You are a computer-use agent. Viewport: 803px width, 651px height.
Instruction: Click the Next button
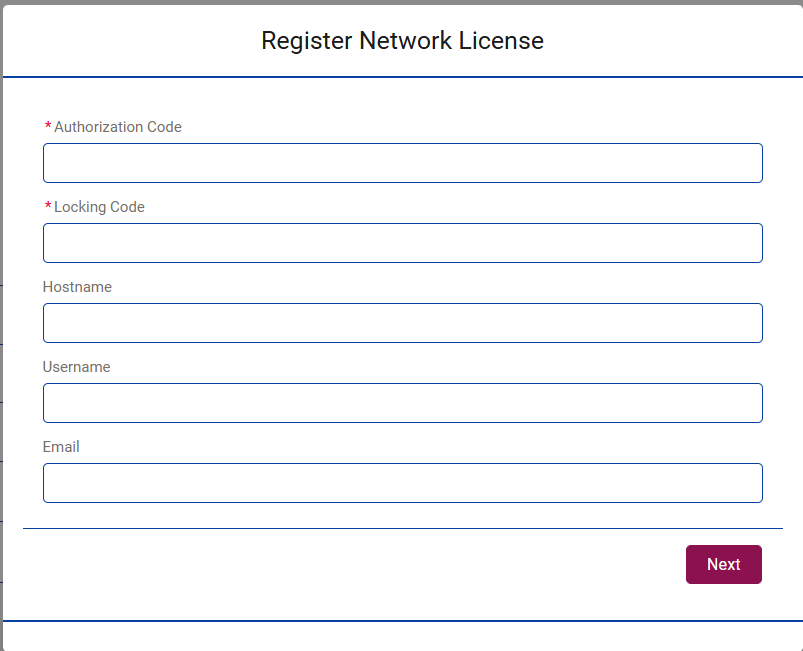point(724,564)
